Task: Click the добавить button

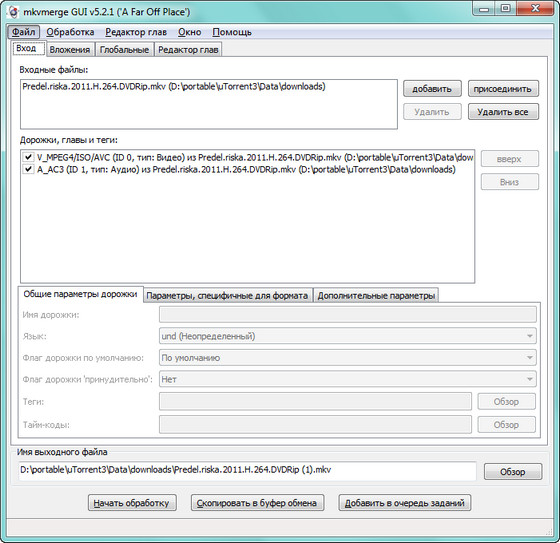Action: [432, 89]
